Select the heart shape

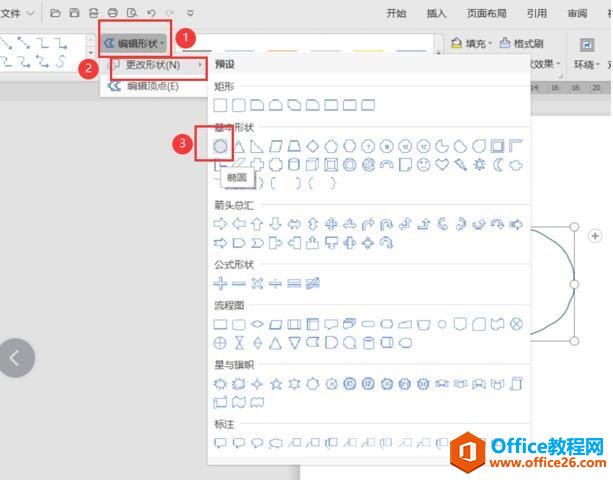pos(442,165)
